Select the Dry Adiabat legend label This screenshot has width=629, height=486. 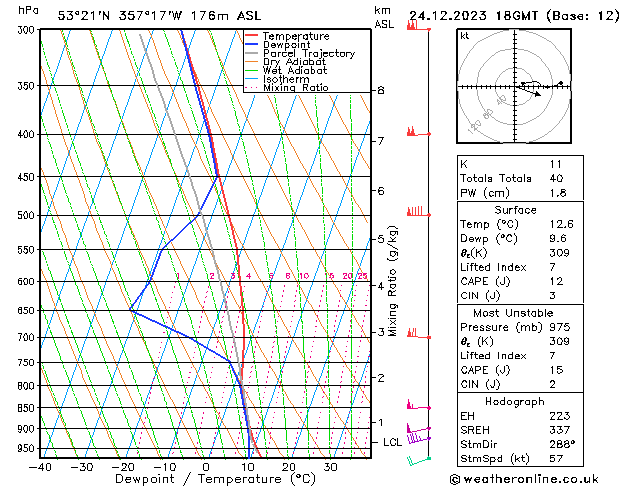(x=294, y=62)
